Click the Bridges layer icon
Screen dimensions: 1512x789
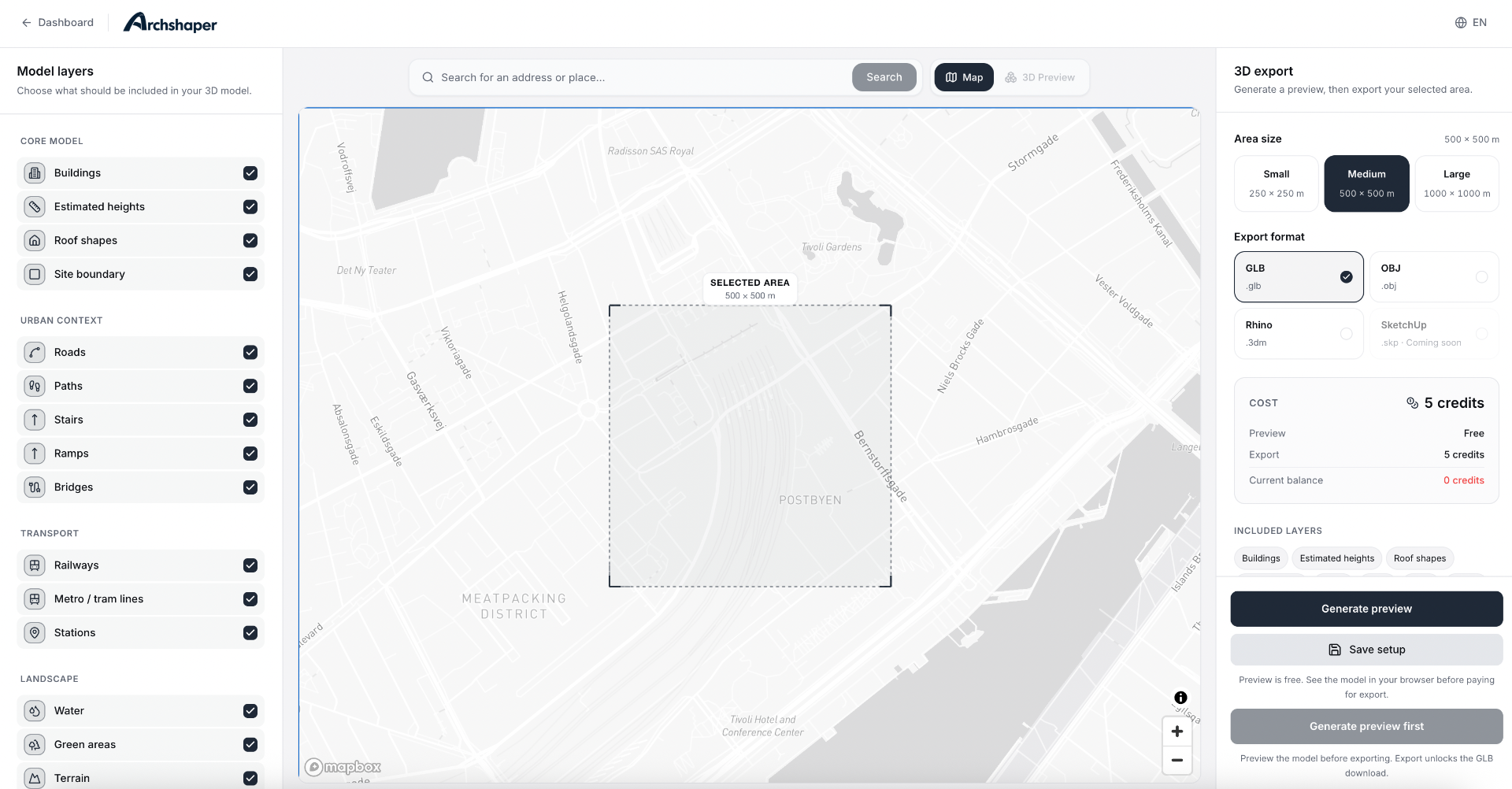(x=35, y=488)
